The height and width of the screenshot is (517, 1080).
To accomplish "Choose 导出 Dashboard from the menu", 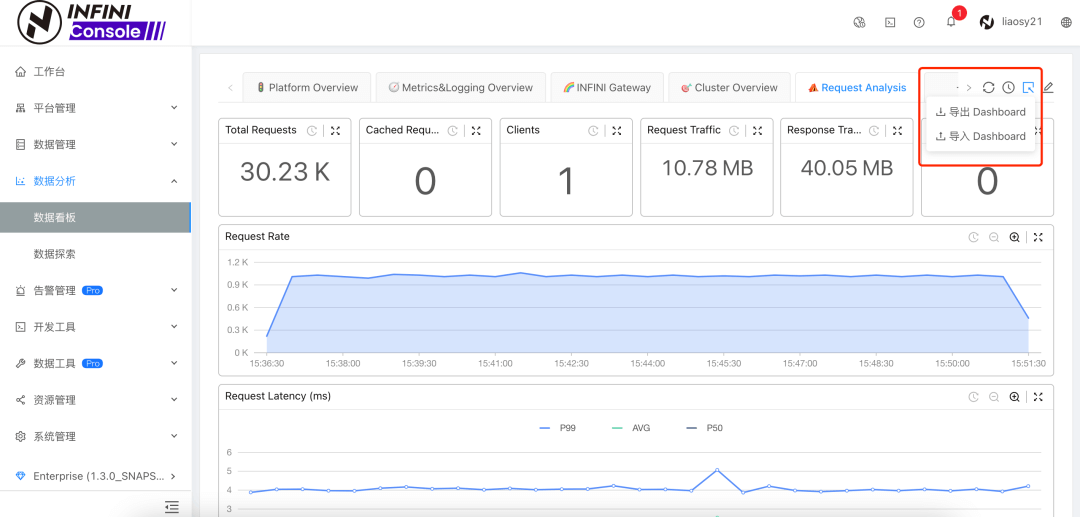I will [x=981, y=112].
